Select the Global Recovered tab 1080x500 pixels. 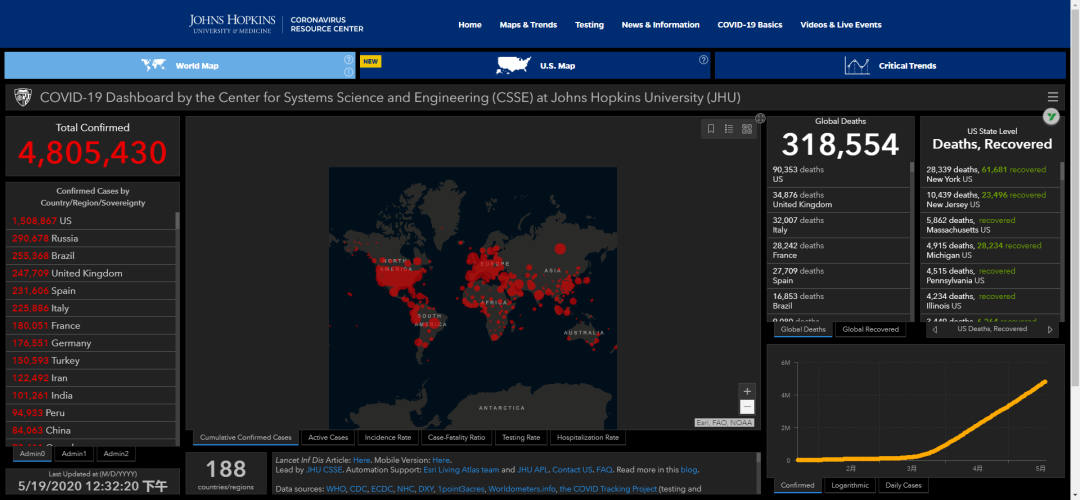[x=871, y=329]
